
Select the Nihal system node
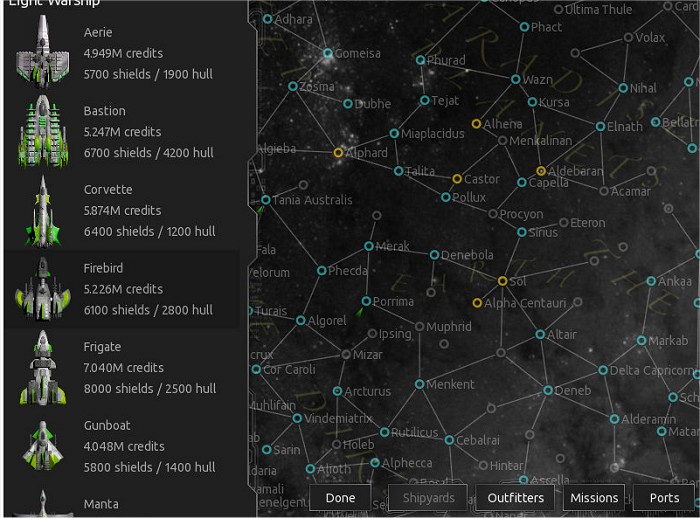coord(623,88)
